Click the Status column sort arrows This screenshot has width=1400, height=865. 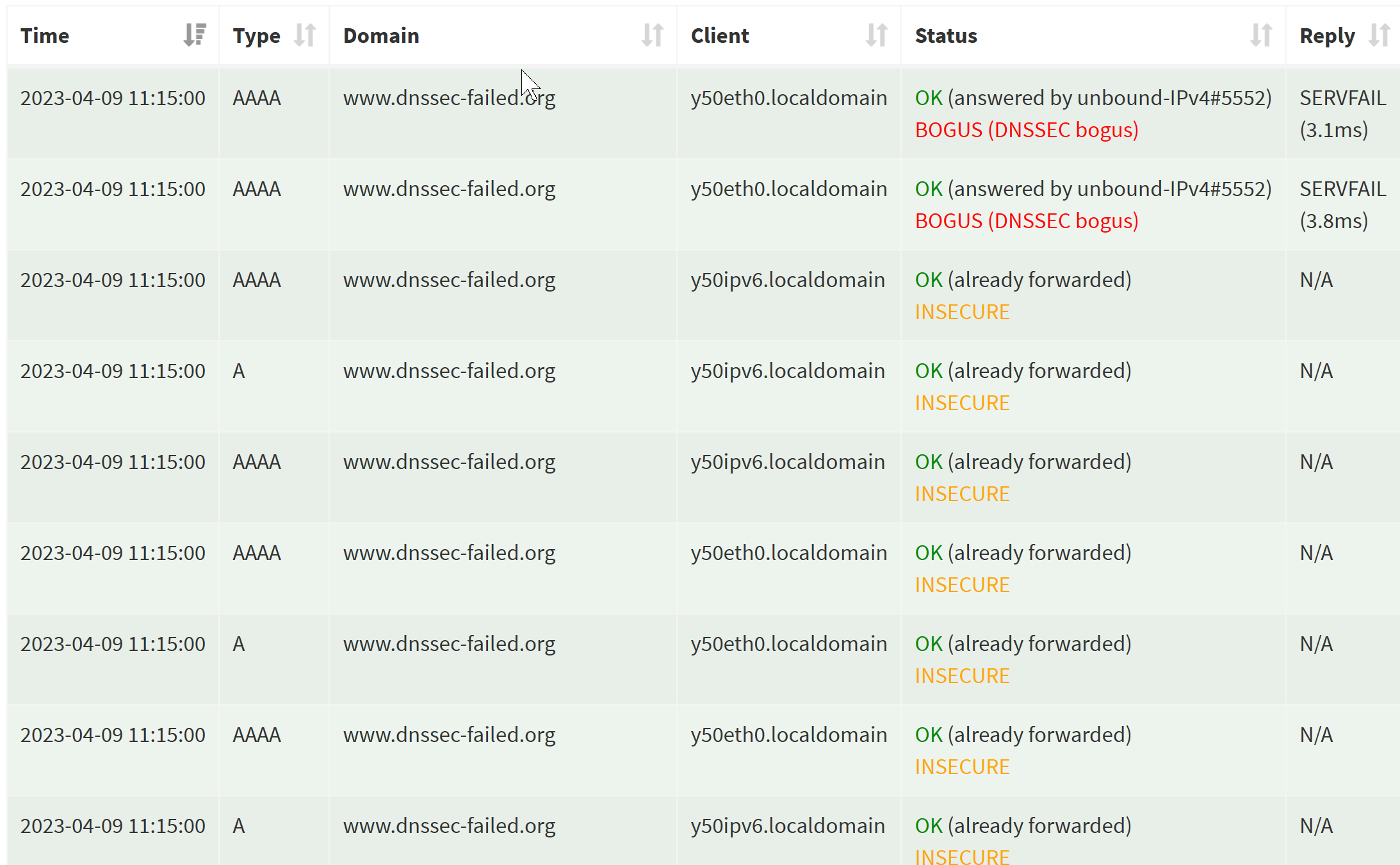coord(1260,35)
